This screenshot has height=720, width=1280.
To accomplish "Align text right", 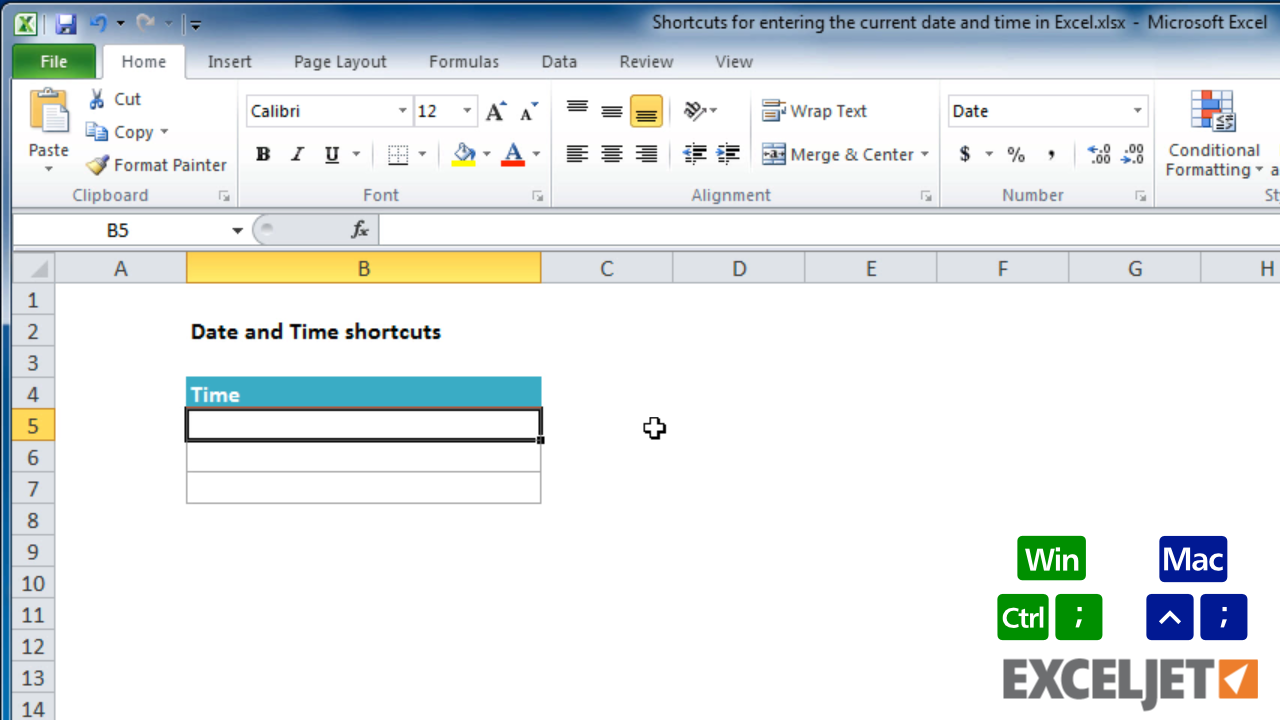I will [x=647, y=154].
